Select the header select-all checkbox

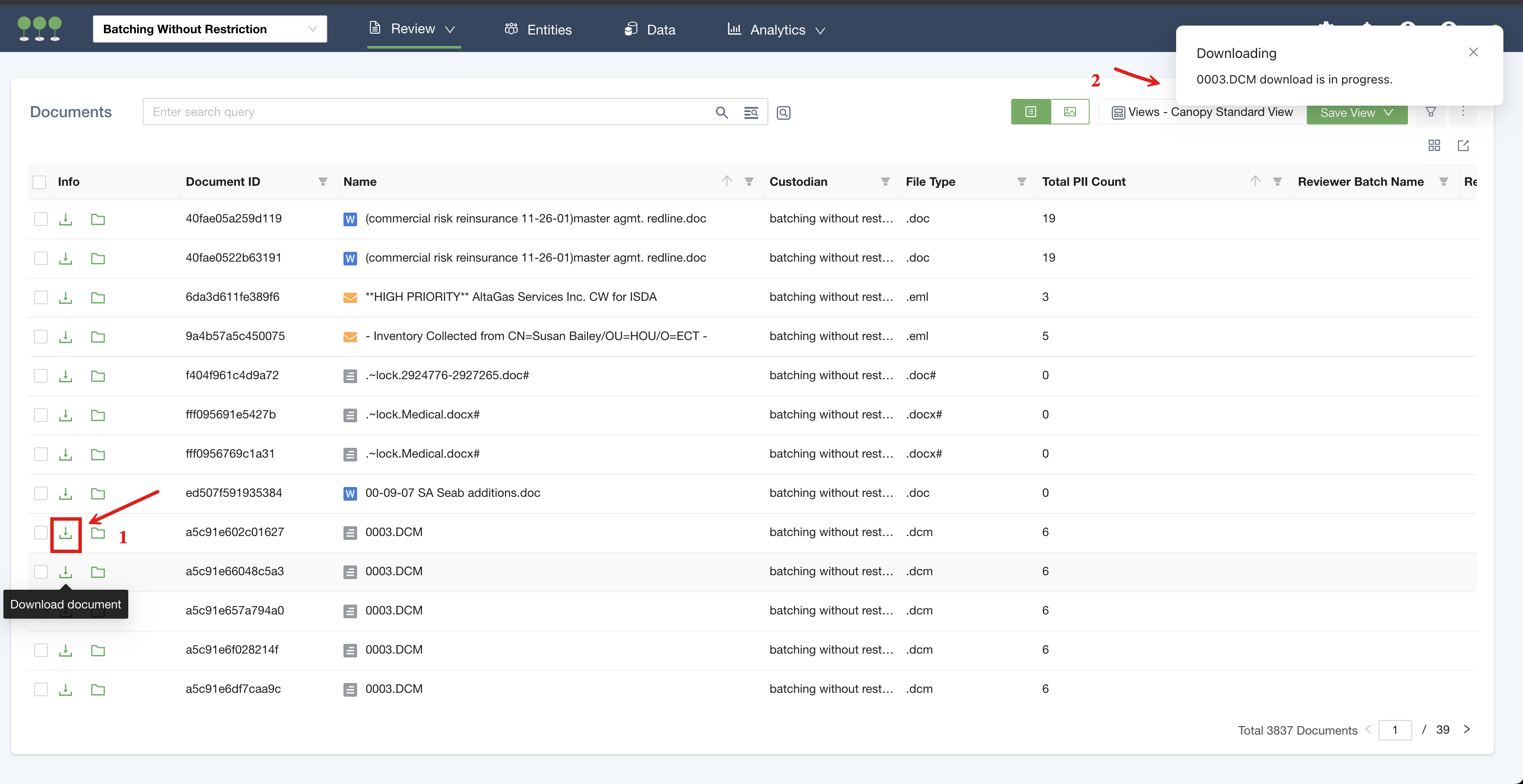[x=40, y=182]
